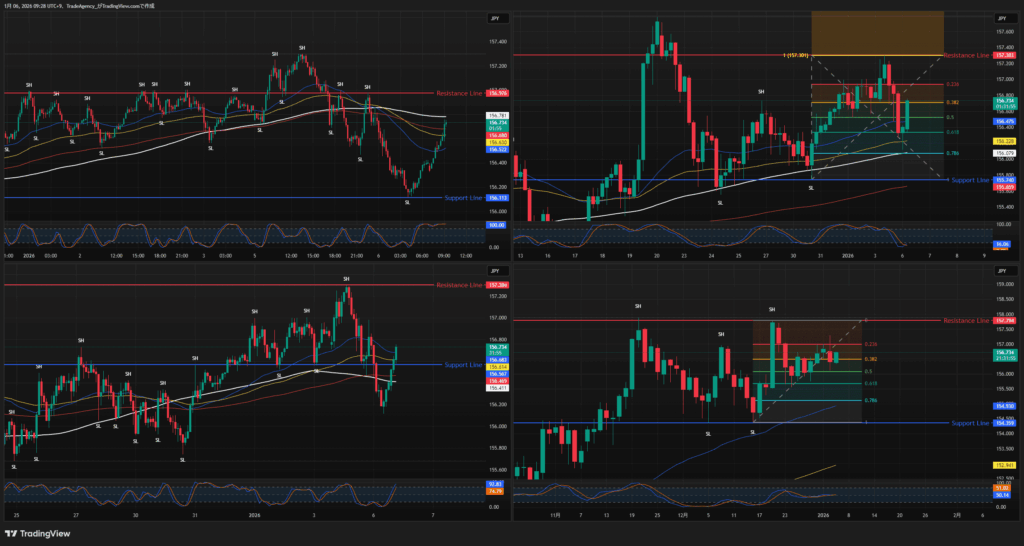
Task: Click the blue 154.359 support price tag
Action: pyautogui.click(x=1004, y=423)
